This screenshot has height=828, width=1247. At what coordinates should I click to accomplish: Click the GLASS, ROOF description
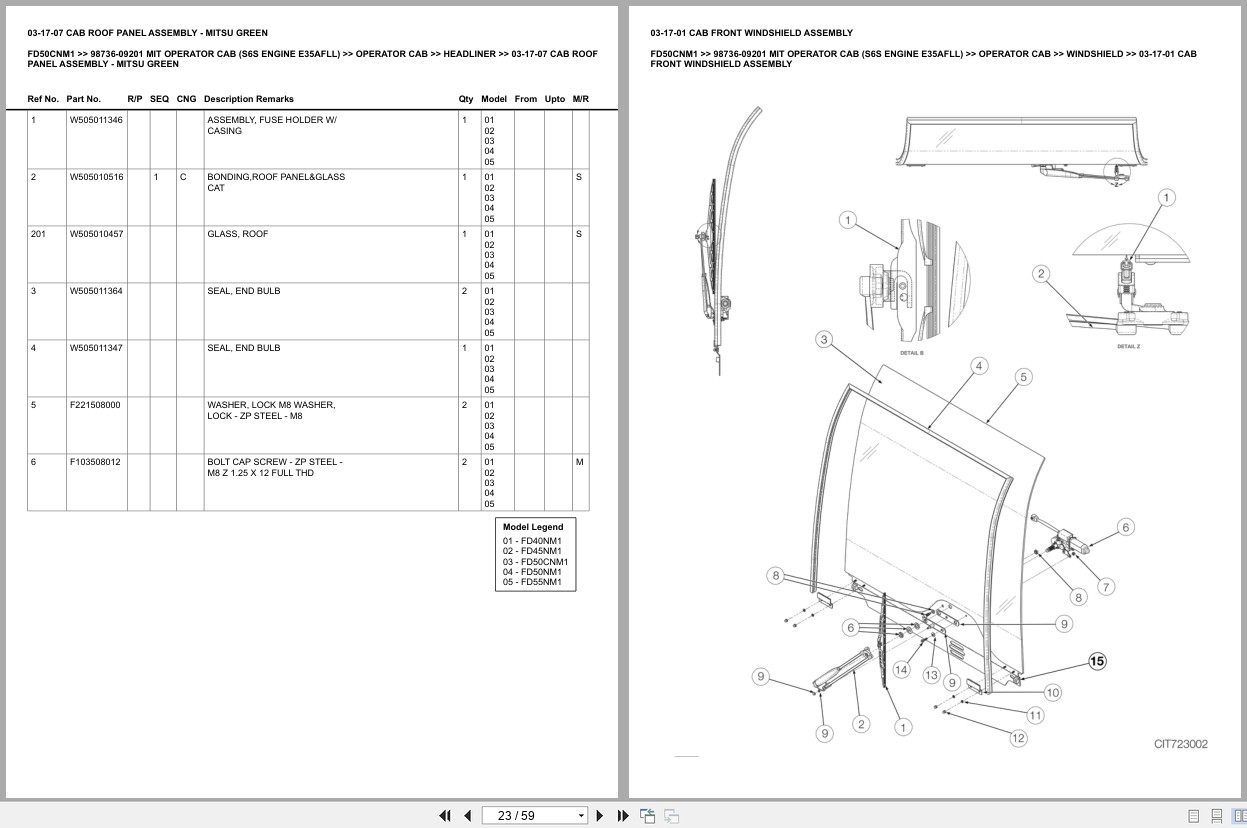click(x=238, y=234)
